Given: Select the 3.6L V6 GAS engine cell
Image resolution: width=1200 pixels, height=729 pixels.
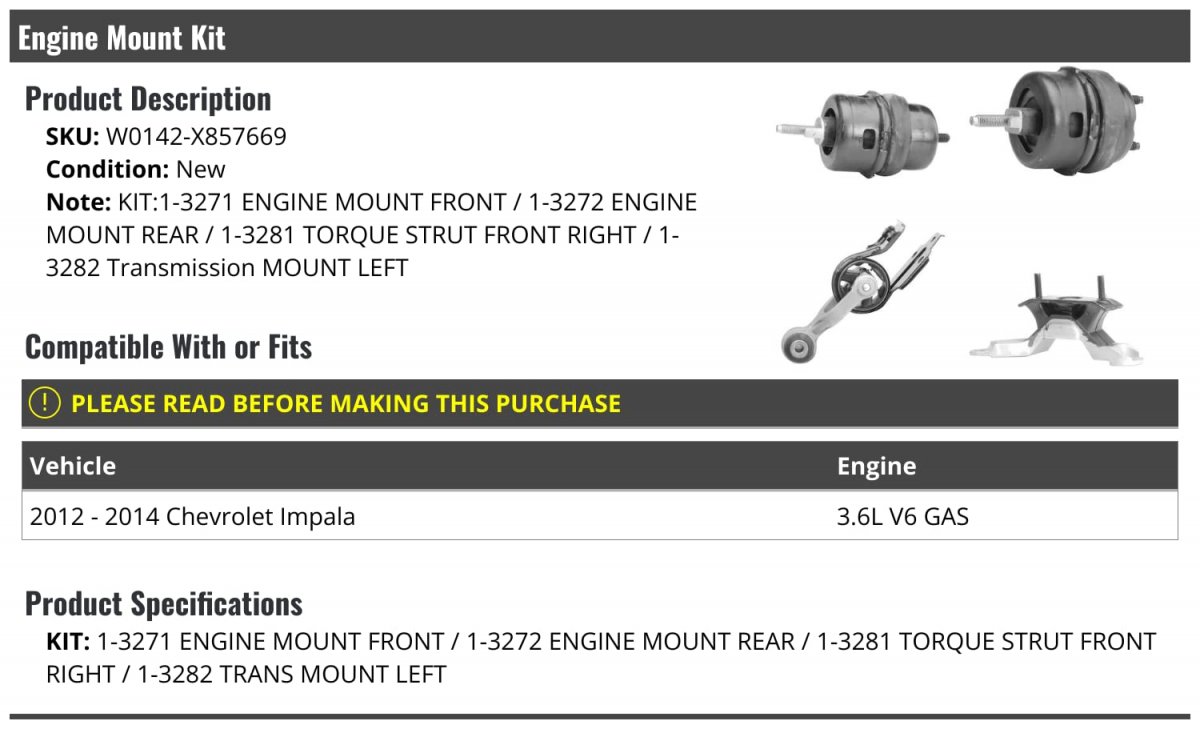Looking at the screenshot, I should (x=902, y=517).
